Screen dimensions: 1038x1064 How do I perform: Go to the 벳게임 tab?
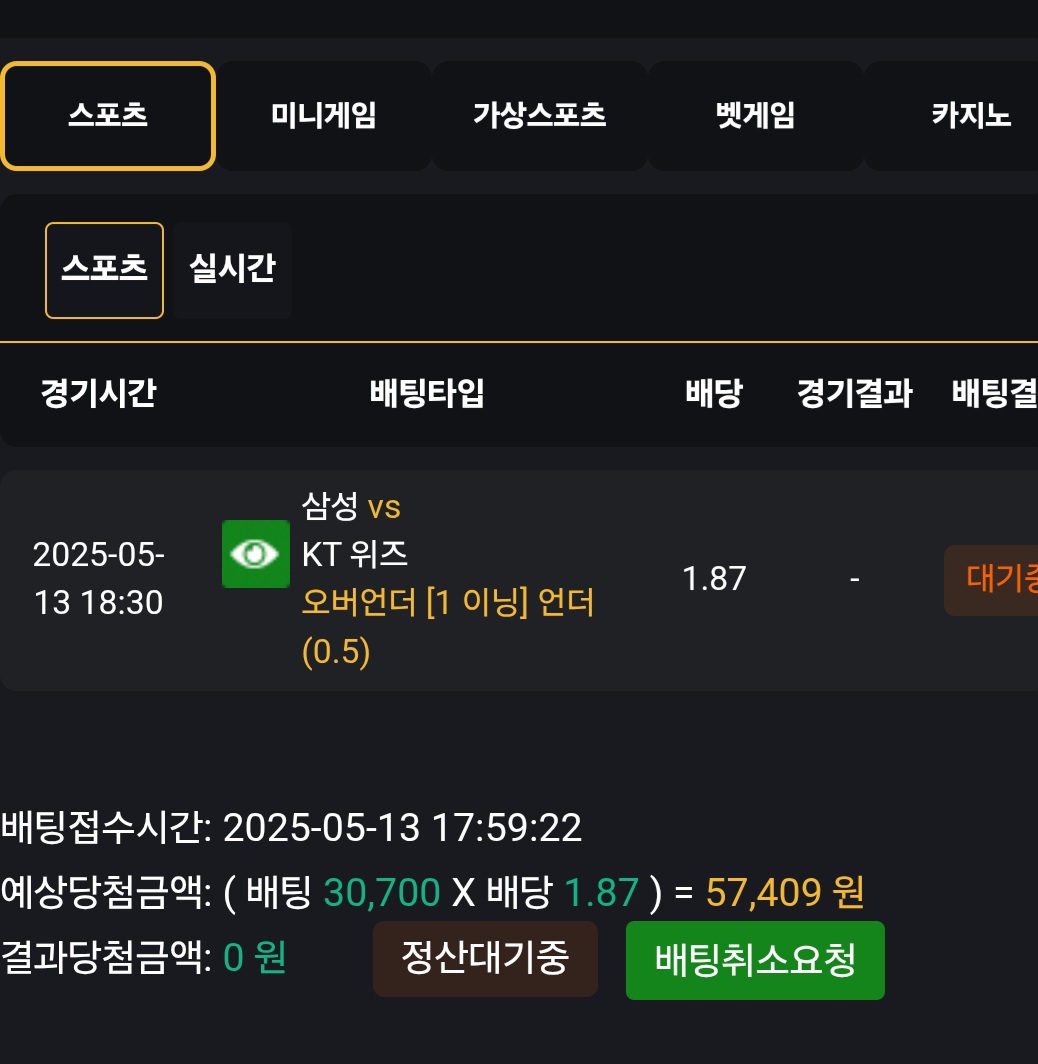click(x=755, y=115)
